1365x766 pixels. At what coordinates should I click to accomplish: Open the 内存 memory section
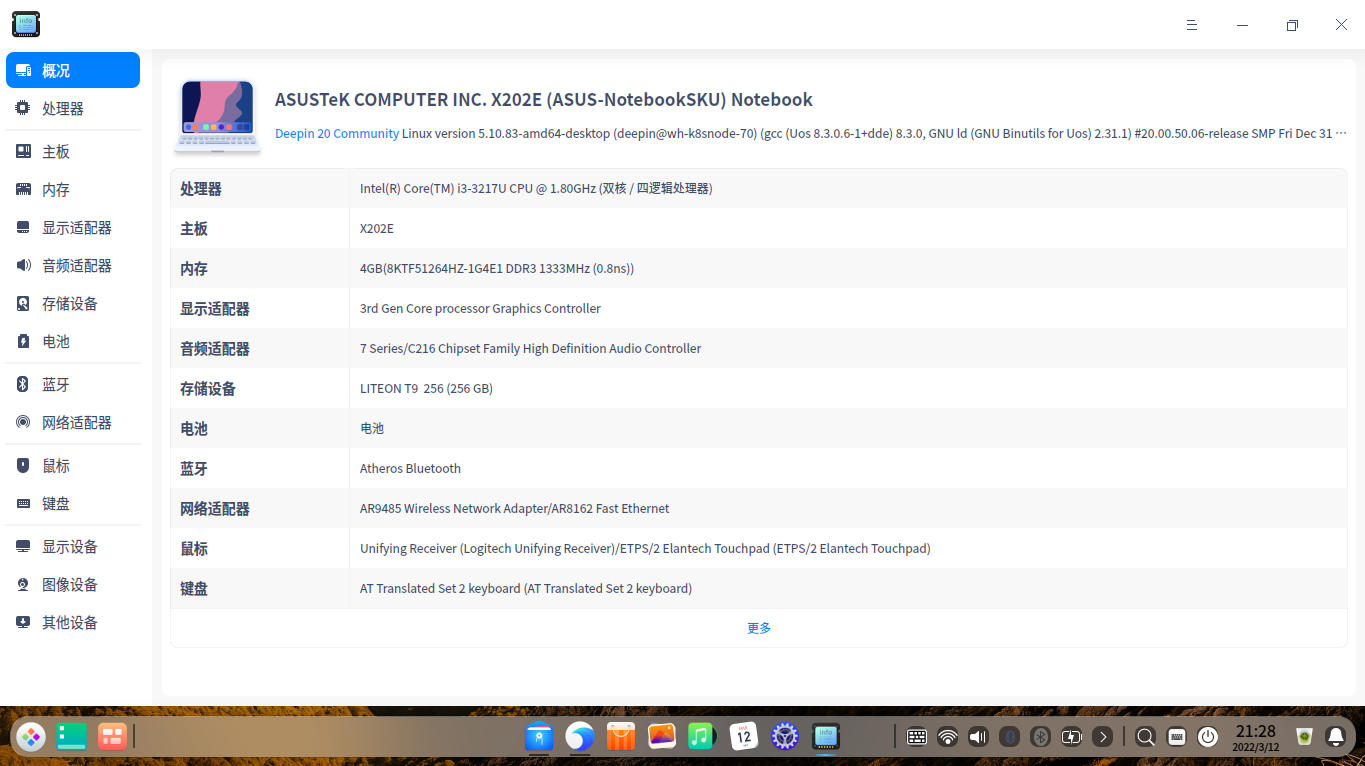tap(73, 189)
